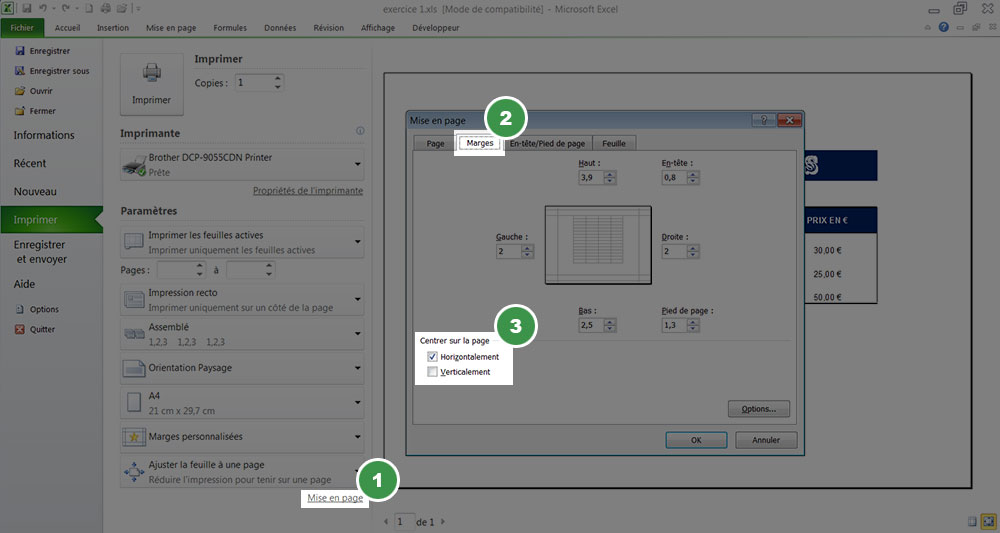Viewport: 1000px width, 533px height.
Task: Select Ouvrir in the backstage menu
Action: coord(34,91)
